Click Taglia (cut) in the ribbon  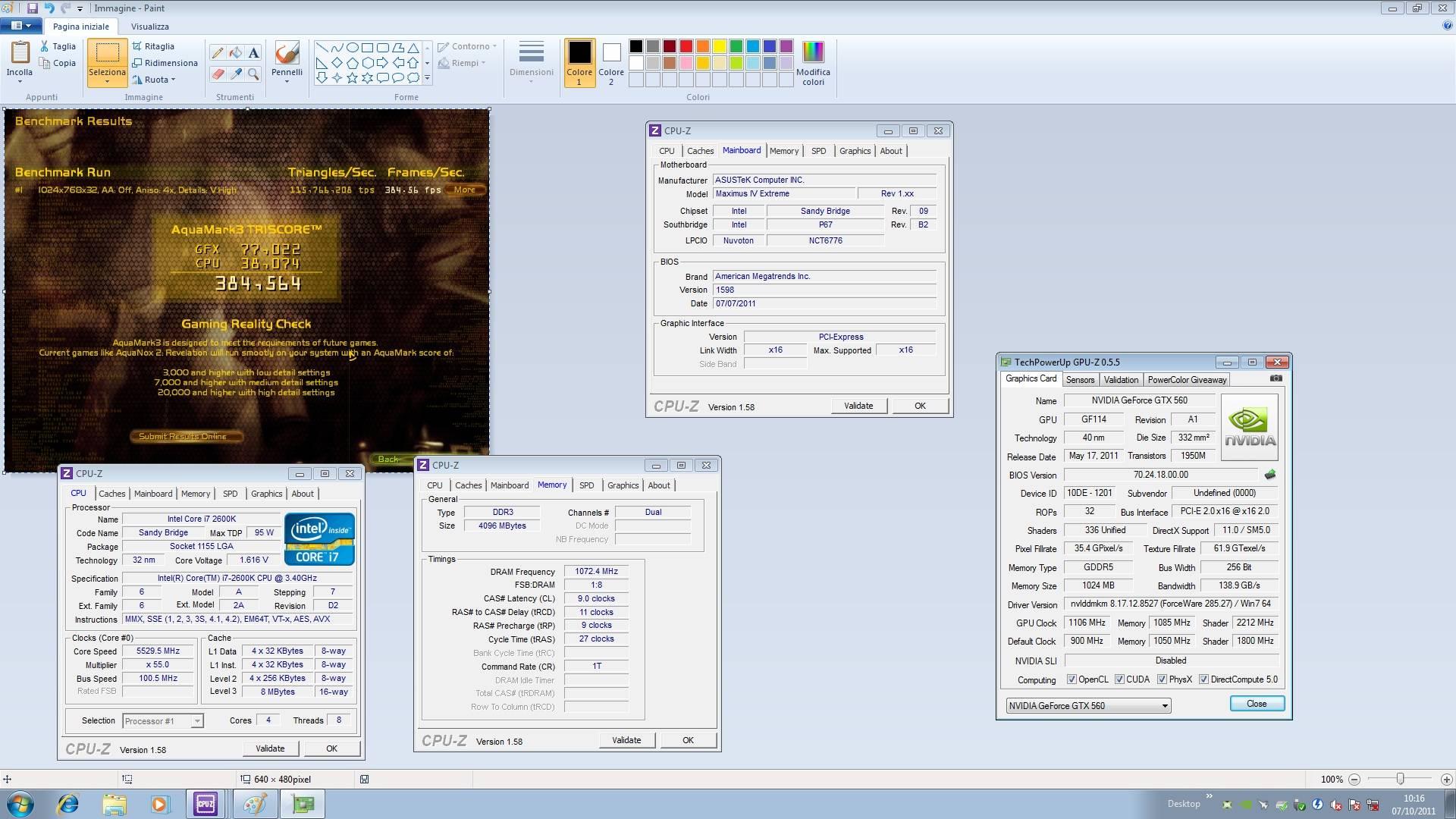[x=58, y=46]
